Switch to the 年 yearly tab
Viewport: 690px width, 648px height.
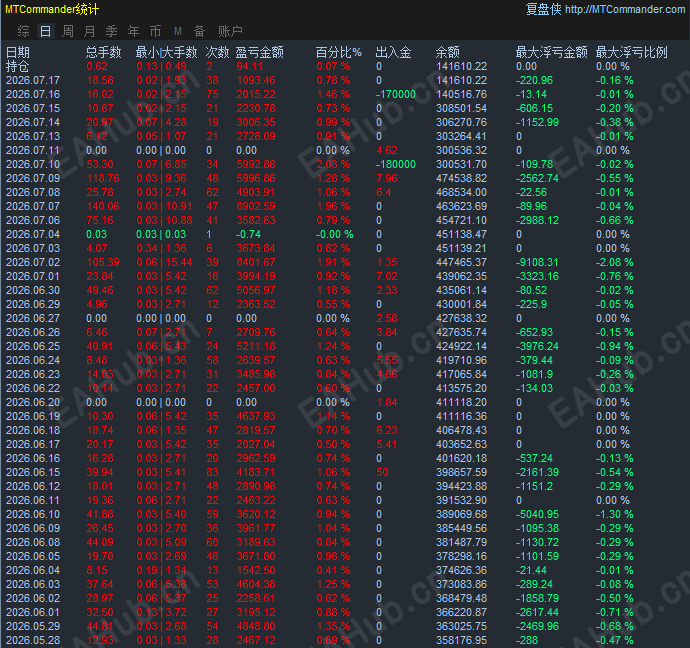(133, 31)
